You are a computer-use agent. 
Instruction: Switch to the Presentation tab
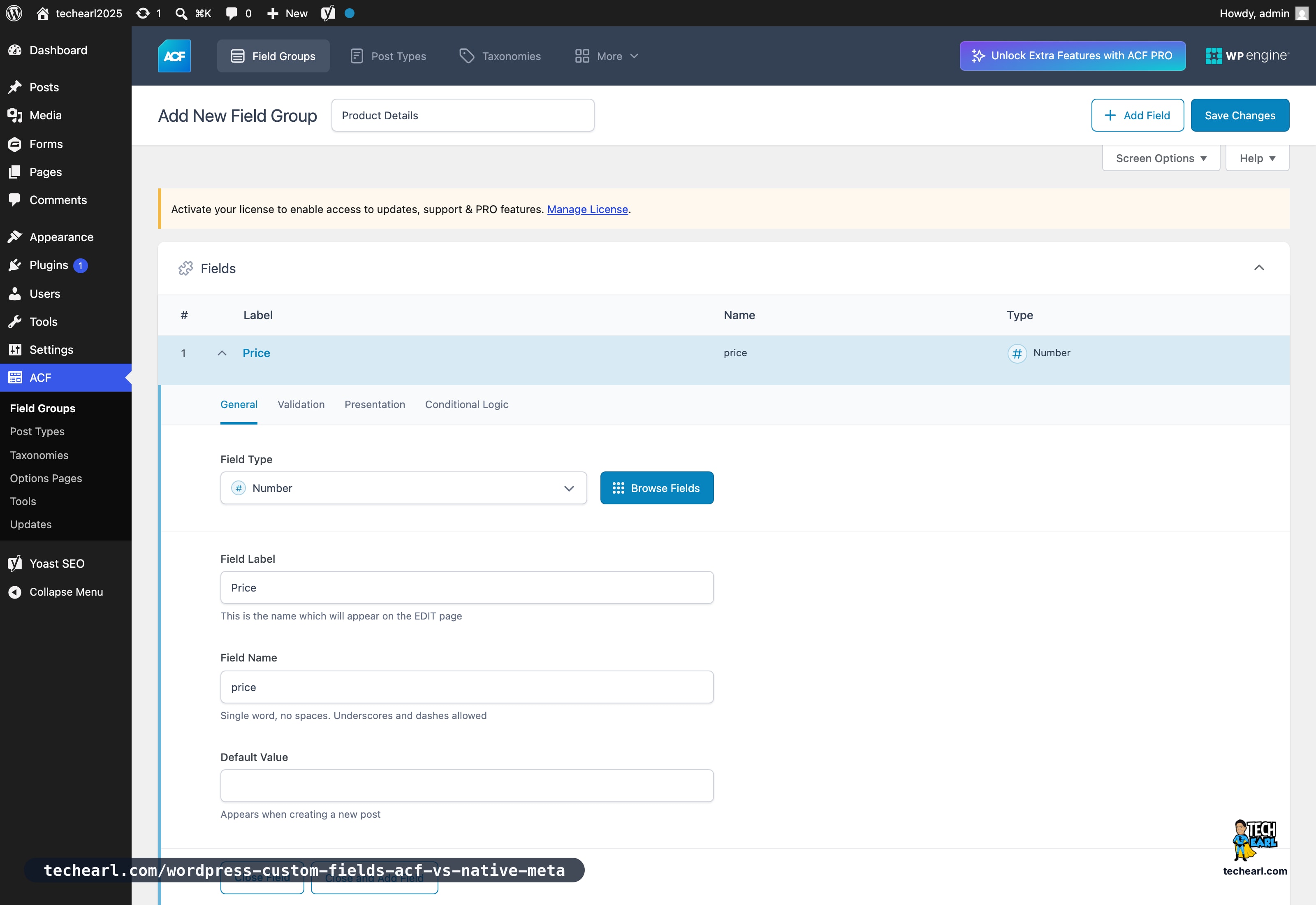[375, 404]
